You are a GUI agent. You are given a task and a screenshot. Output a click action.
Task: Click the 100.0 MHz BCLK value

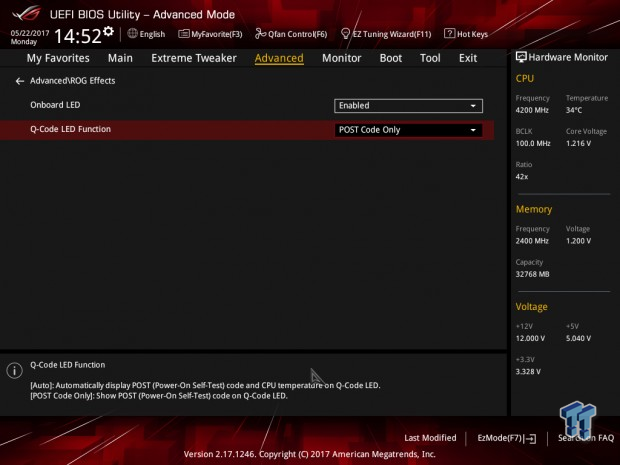533,143
